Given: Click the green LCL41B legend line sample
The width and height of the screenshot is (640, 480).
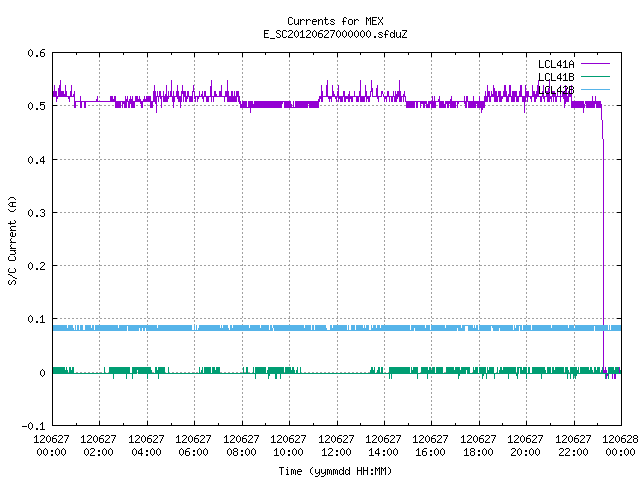Looking at the screenshot, I should [595, 76].
